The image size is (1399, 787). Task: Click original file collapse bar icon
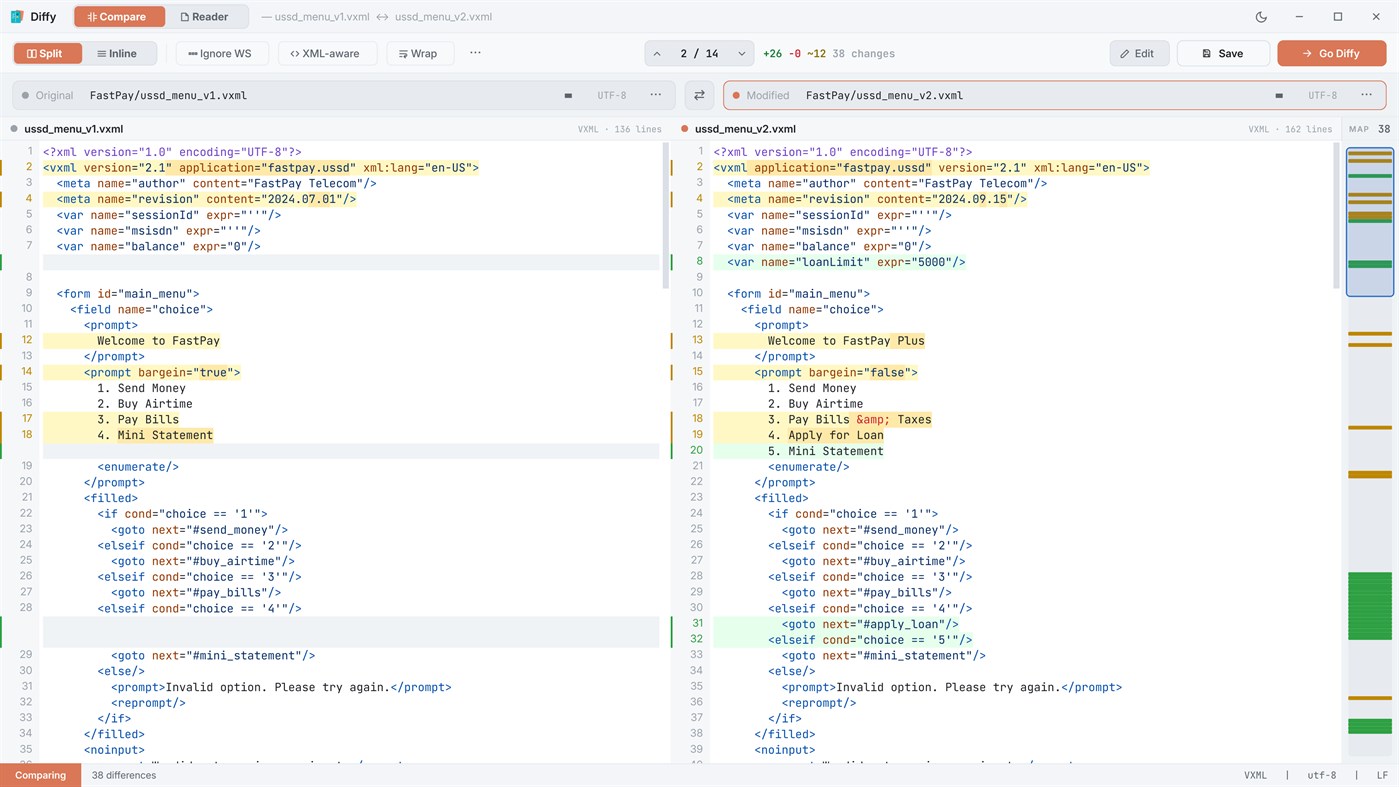coord(568,96)
